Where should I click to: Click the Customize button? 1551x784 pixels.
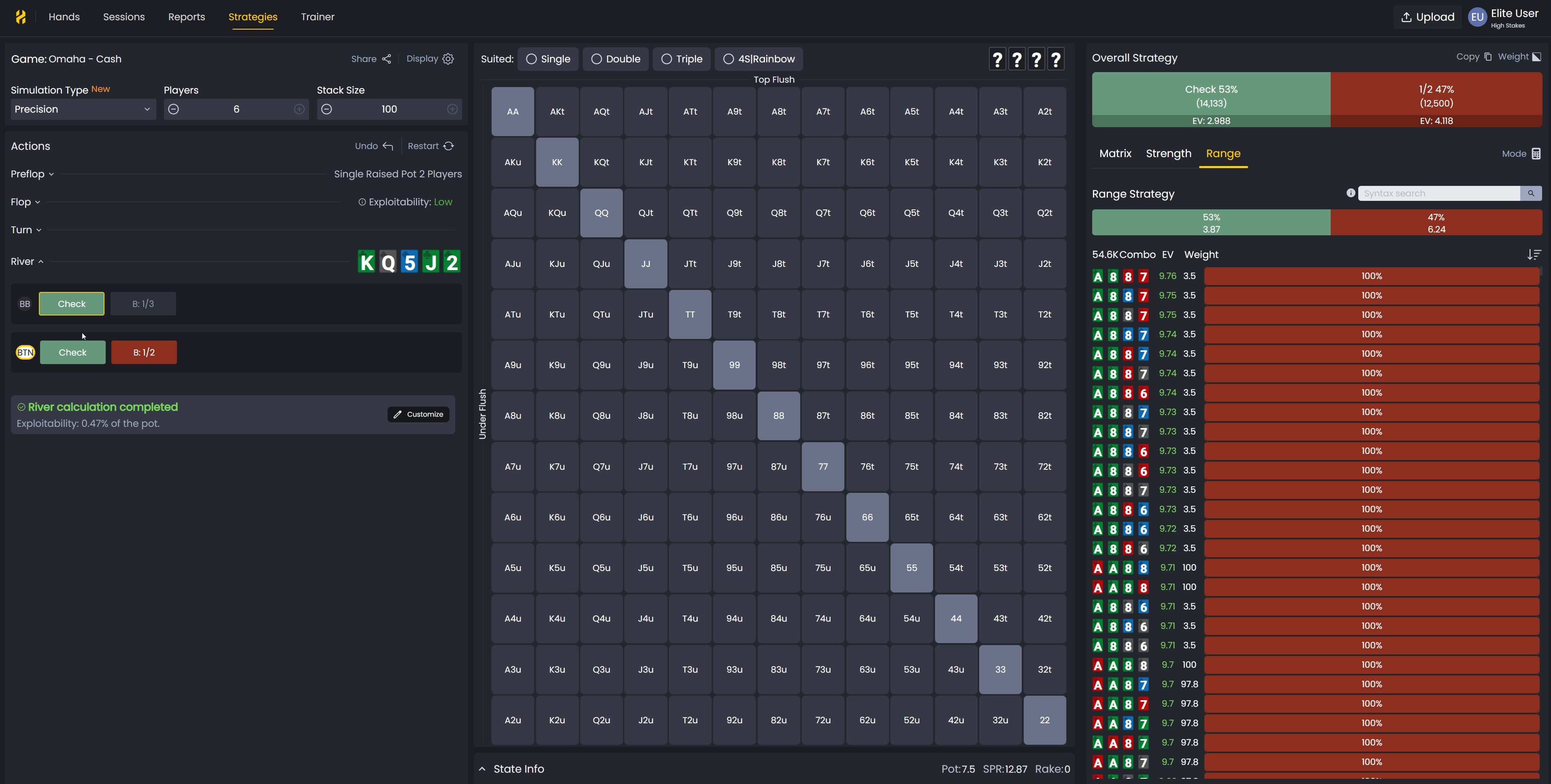(418, 414)
